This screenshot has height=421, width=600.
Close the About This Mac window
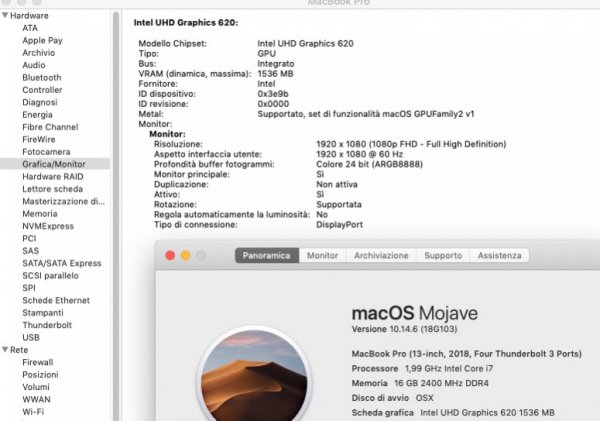point(170,255)
